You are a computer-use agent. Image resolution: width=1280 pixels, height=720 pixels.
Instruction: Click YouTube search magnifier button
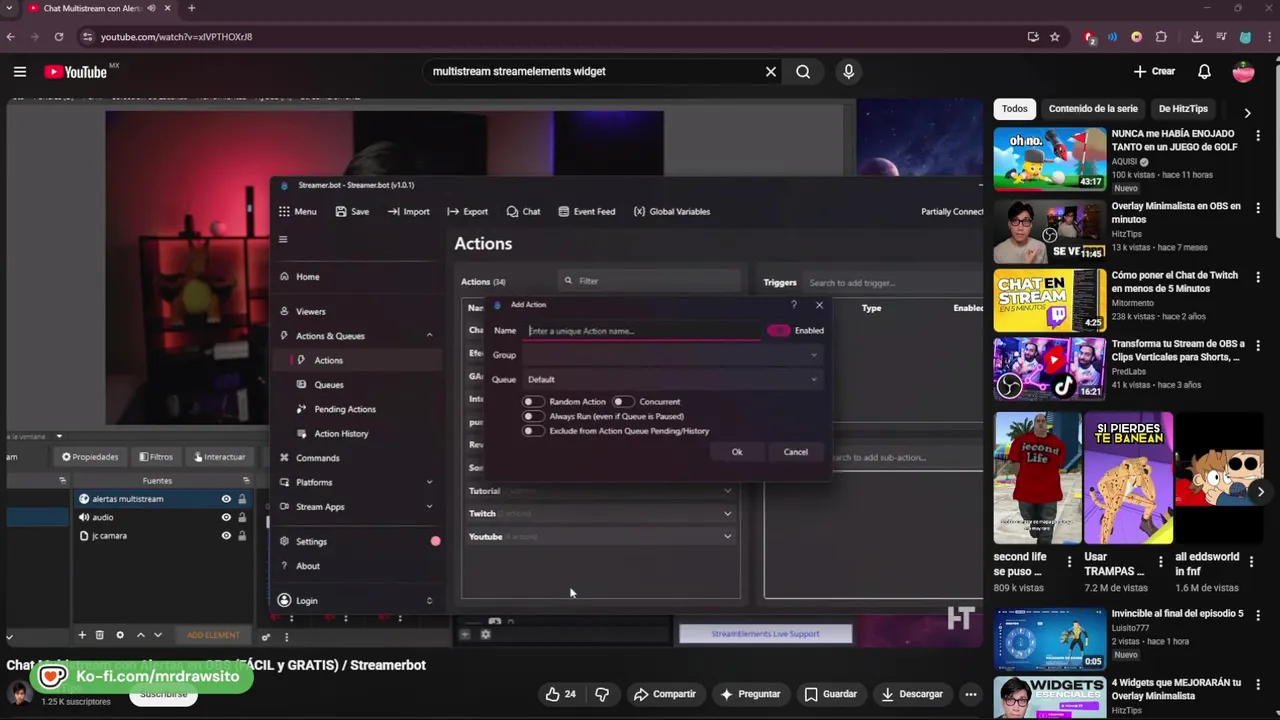tap(803, 71)
